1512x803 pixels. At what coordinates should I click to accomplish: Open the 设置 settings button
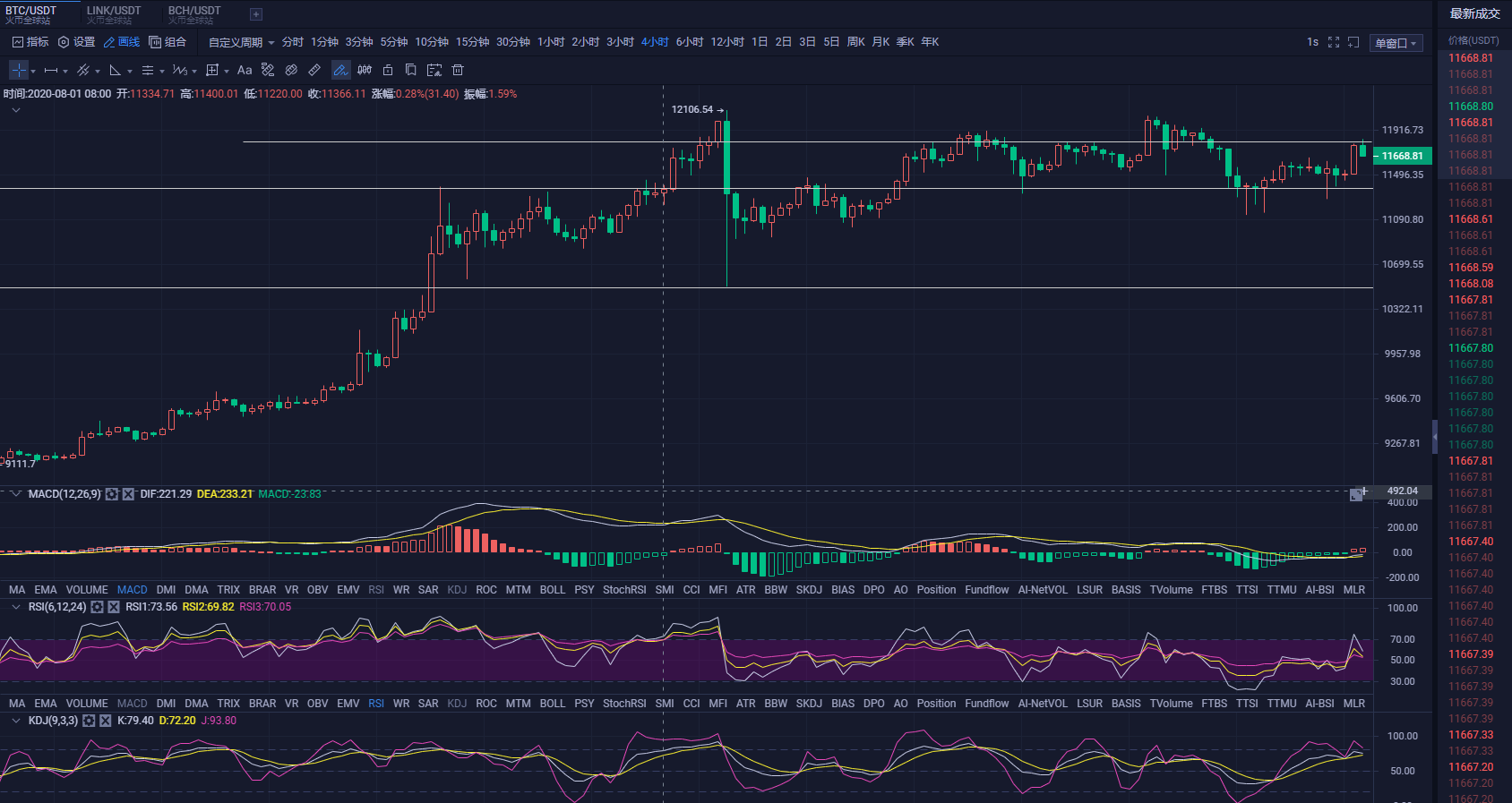[x=77, y=42]
